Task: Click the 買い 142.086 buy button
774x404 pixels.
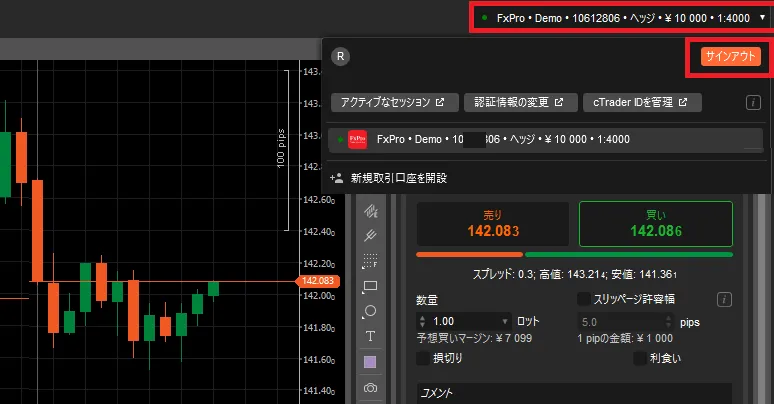Action: 656,224
